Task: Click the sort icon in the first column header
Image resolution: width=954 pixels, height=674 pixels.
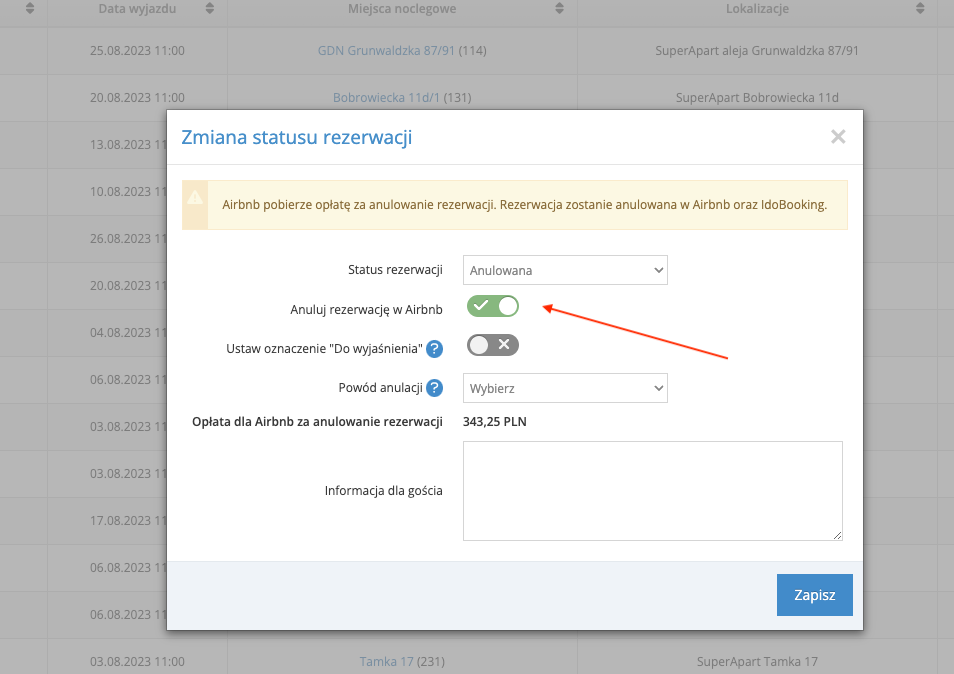Action: point(28,10)
